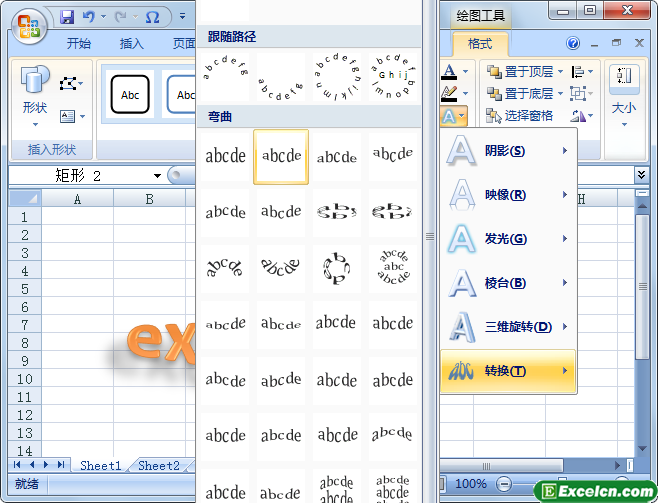
Task: Switch to the 开始 ribbon tab
Action: [79, 43]
